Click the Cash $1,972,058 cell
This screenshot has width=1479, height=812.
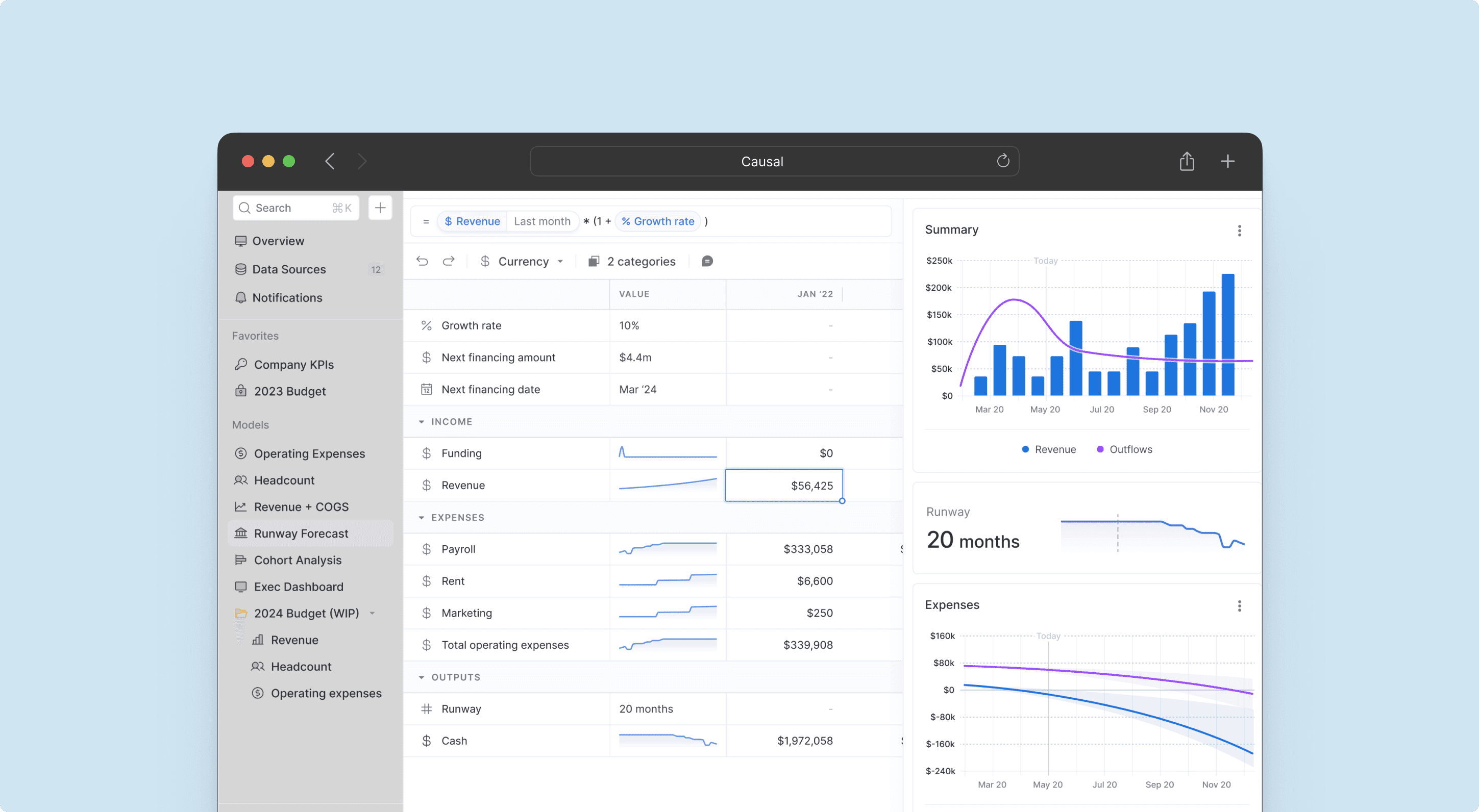pos(784,741)
